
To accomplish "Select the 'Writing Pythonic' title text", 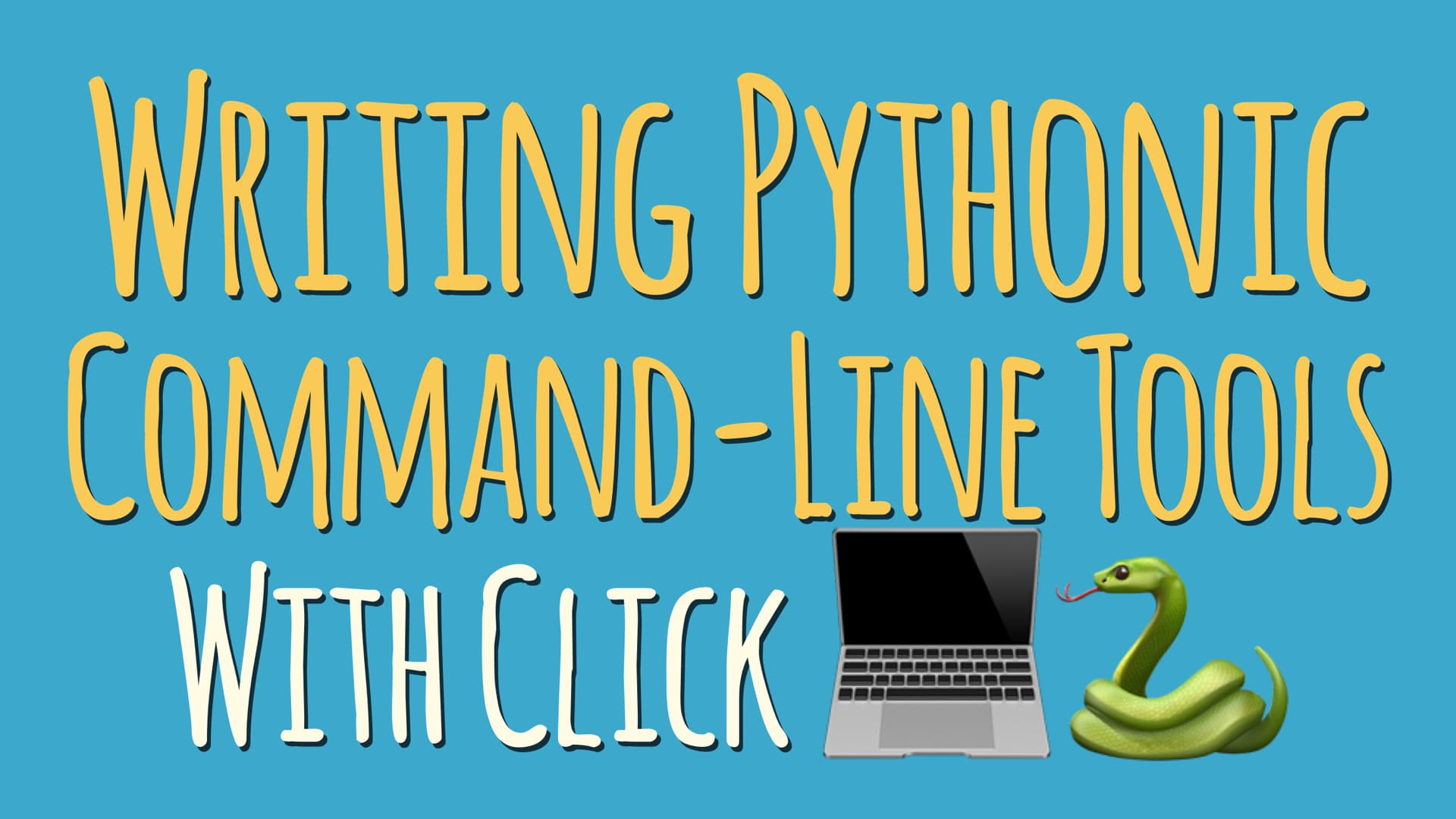I will 728,152.
